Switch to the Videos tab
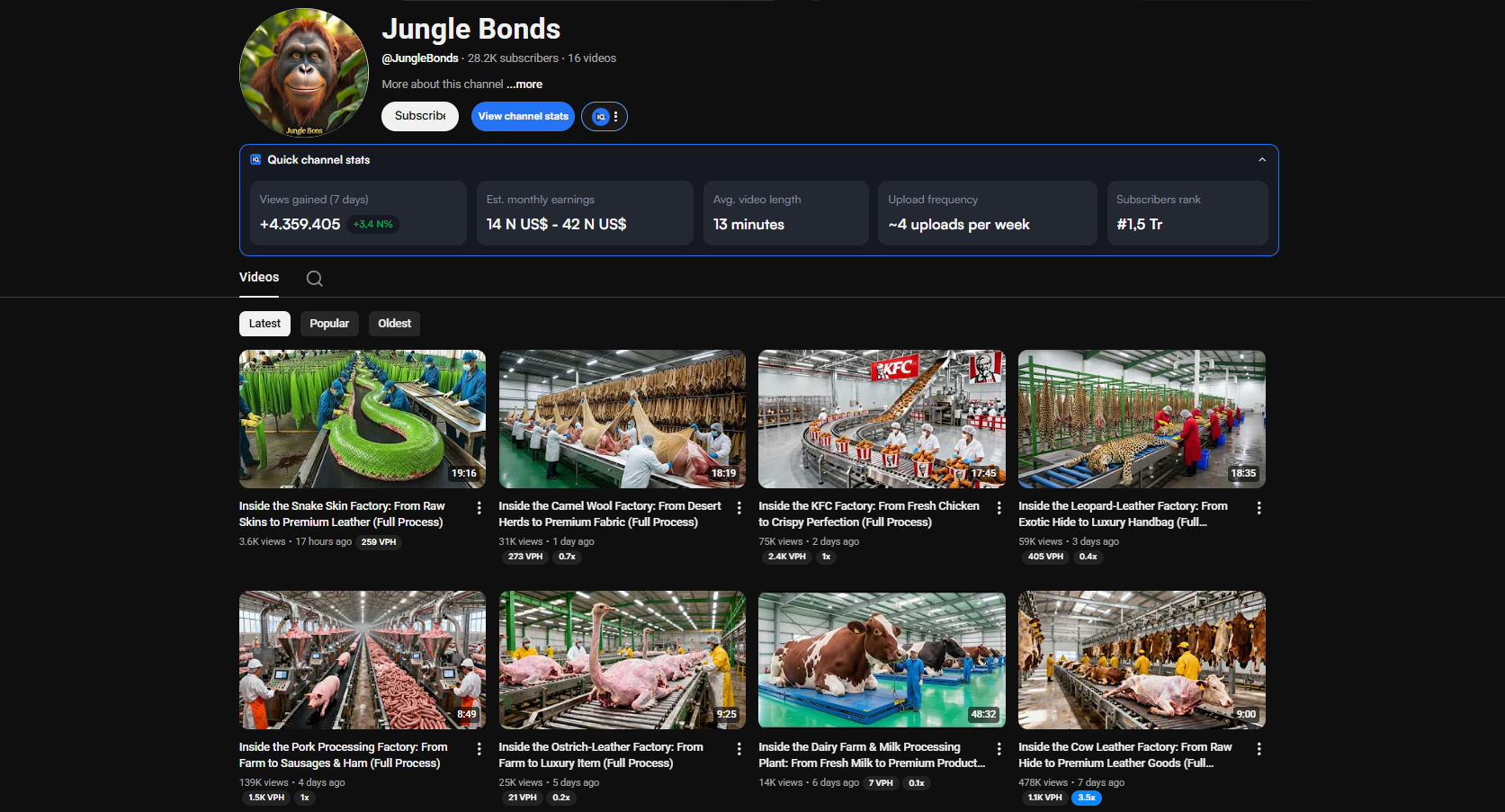1505x812 pixels. (x=259, y=278)
